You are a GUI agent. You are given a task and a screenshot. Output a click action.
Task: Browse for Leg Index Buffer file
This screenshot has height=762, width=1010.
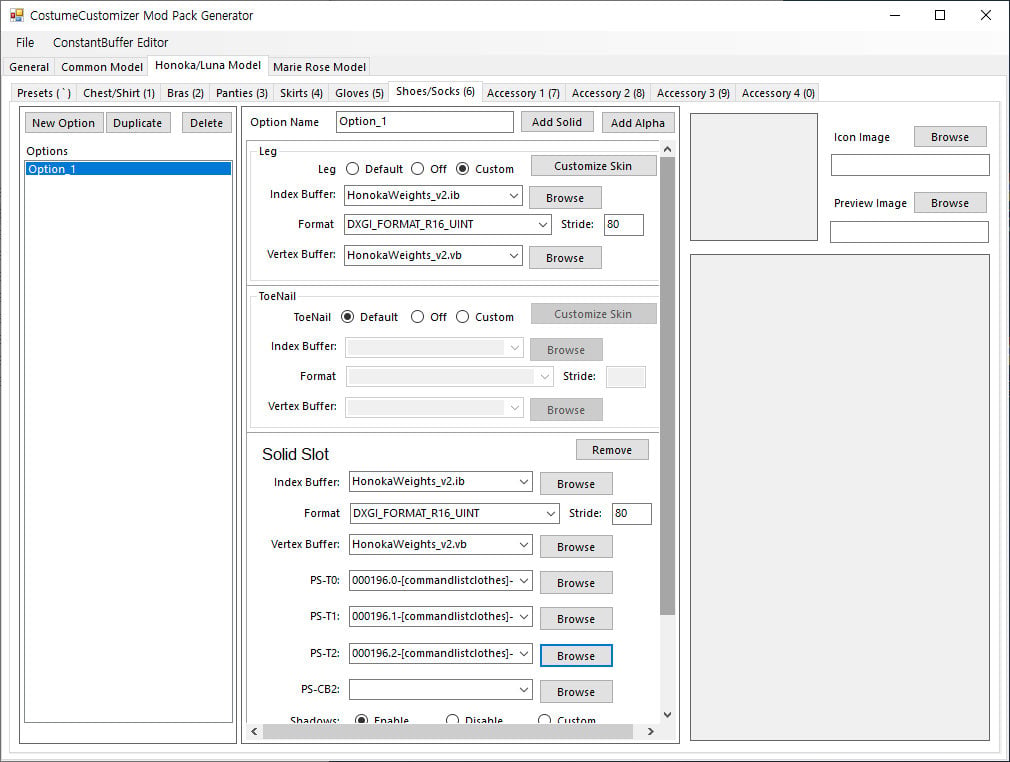(x=565, y=198)
